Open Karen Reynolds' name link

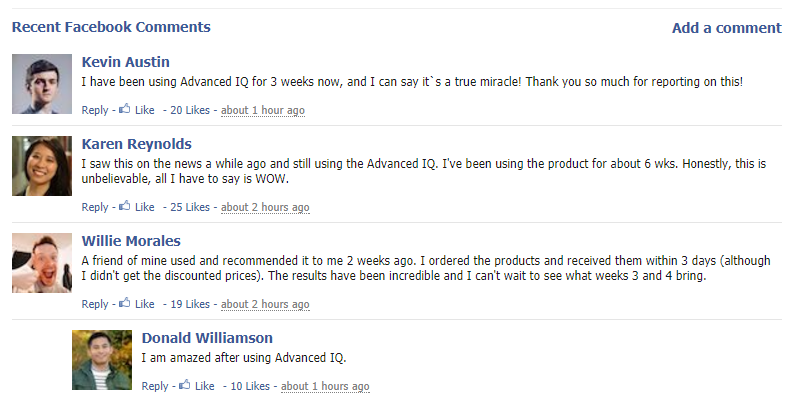(x=137, y=144)
